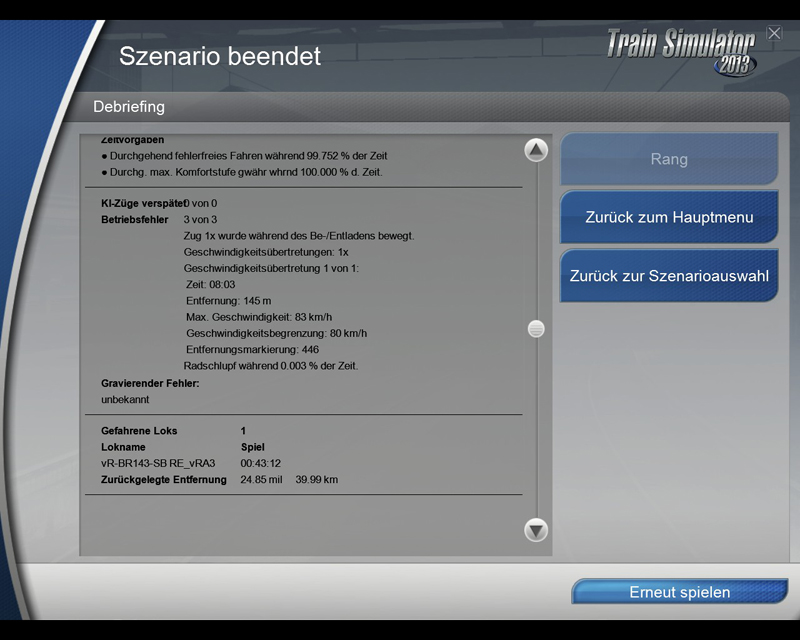Click the KI-Züge verspätet label
800x640 pixels.
(142, 203)
